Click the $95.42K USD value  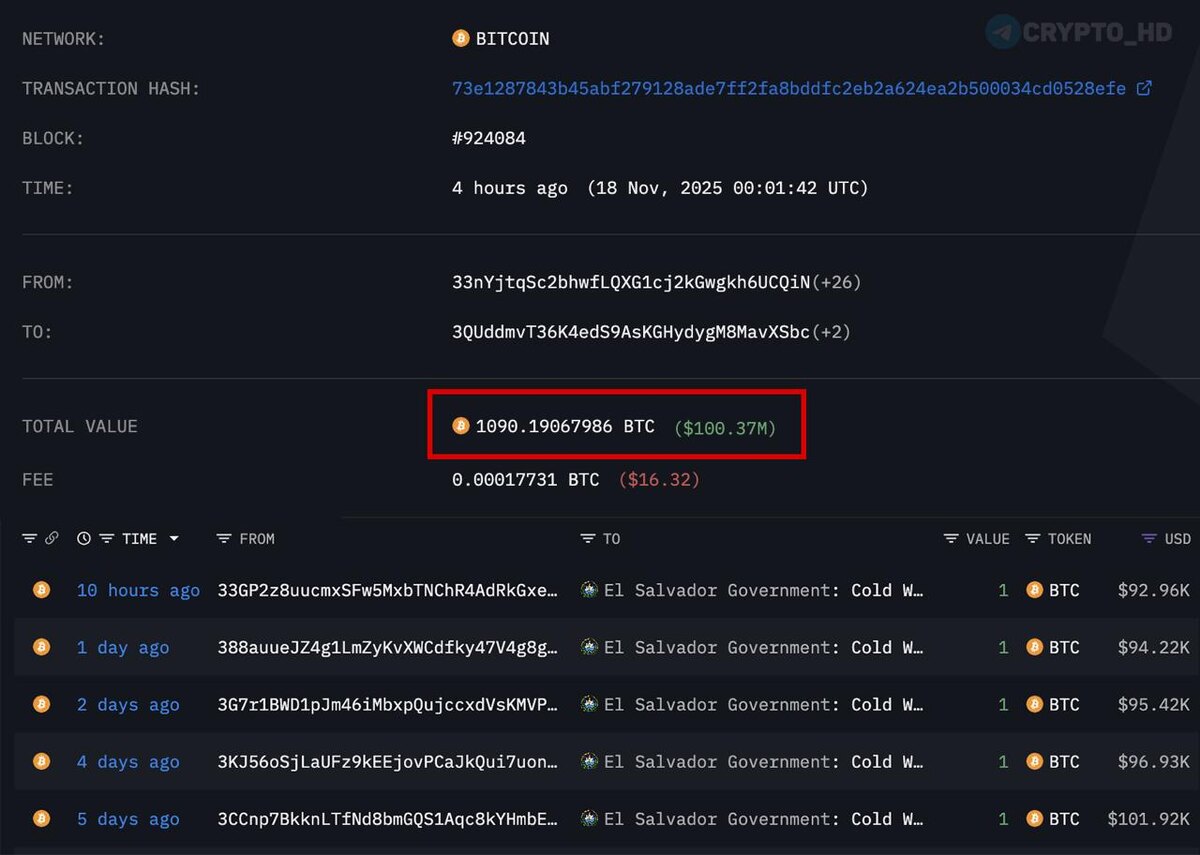tap(1153, 704)
